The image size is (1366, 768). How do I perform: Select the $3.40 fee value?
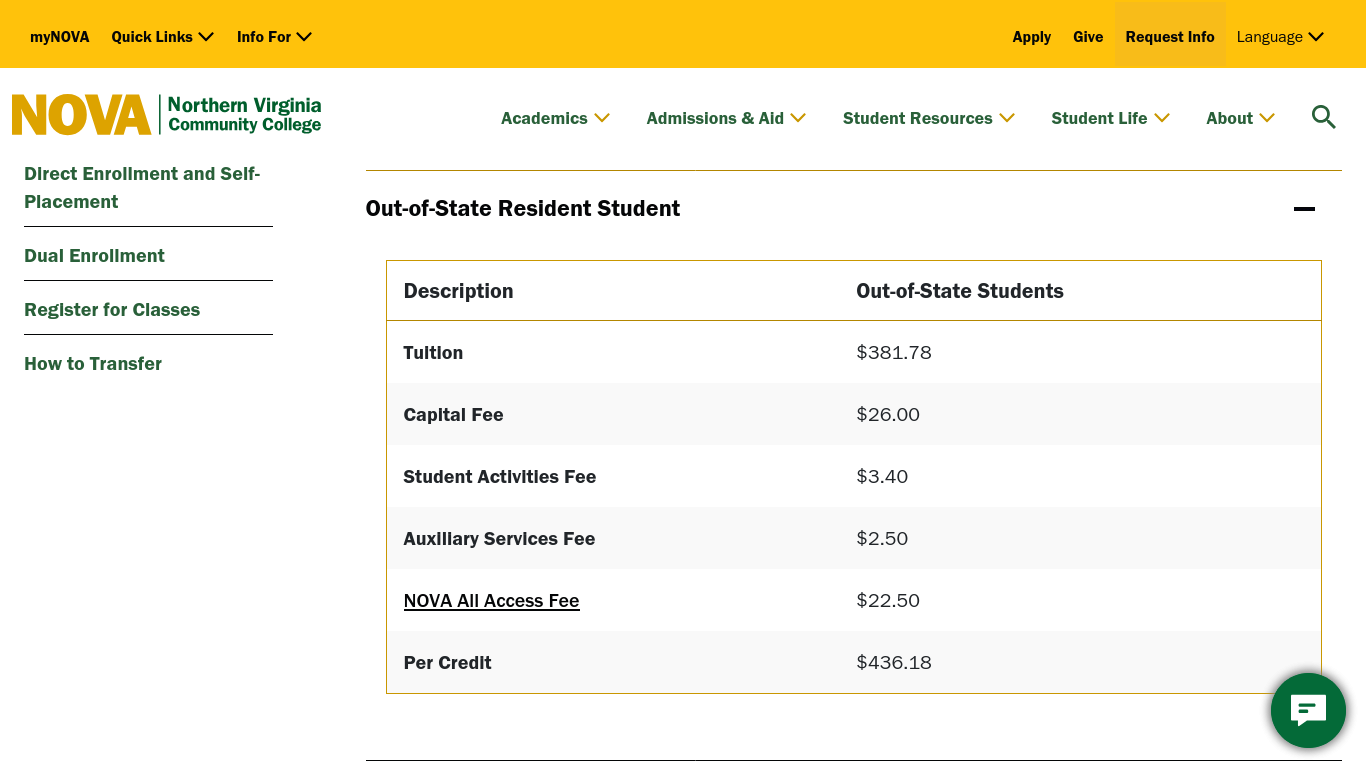pyautogui.click(x=882, y=477)
